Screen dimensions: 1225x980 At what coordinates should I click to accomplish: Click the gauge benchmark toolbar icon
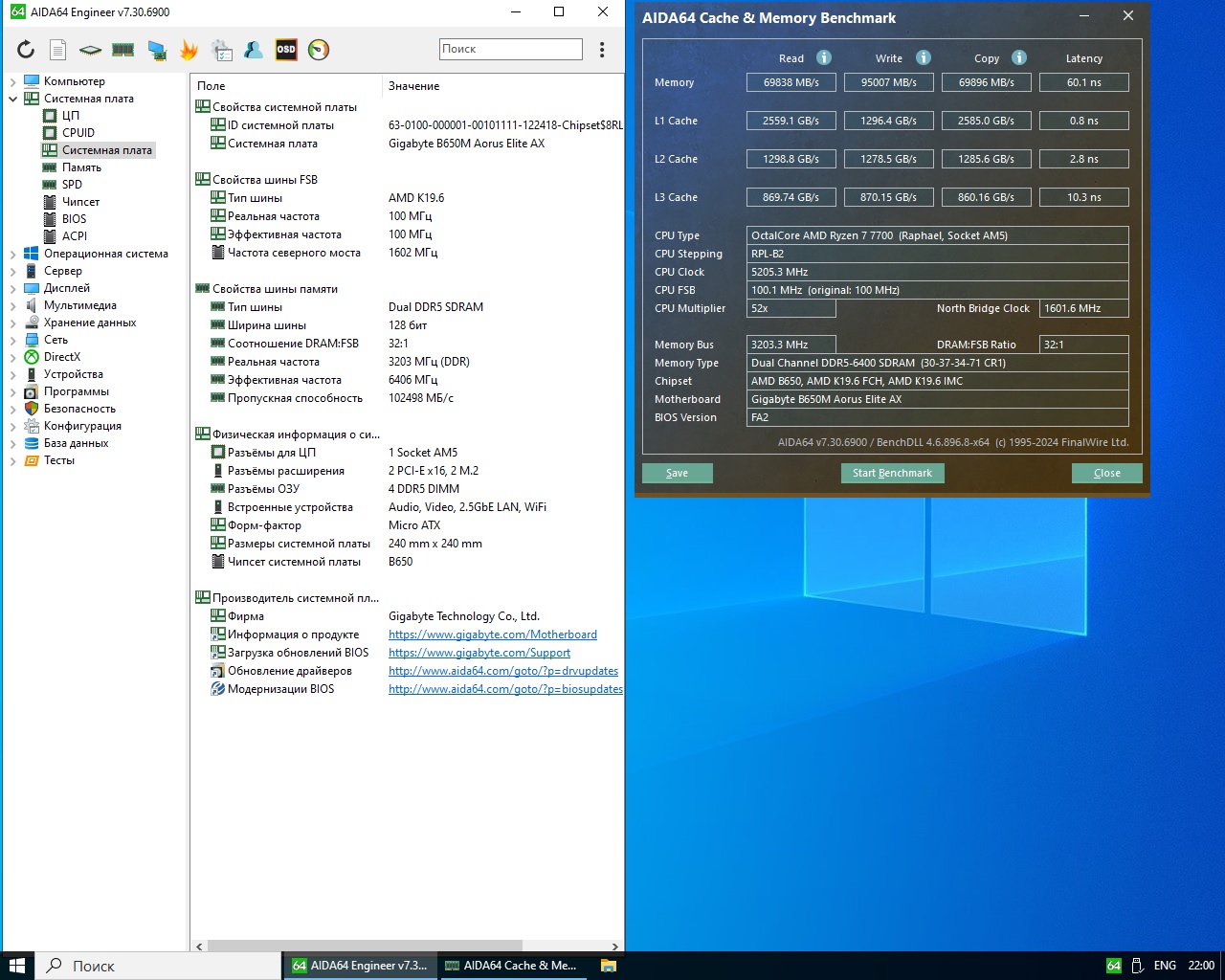(319, 50)
